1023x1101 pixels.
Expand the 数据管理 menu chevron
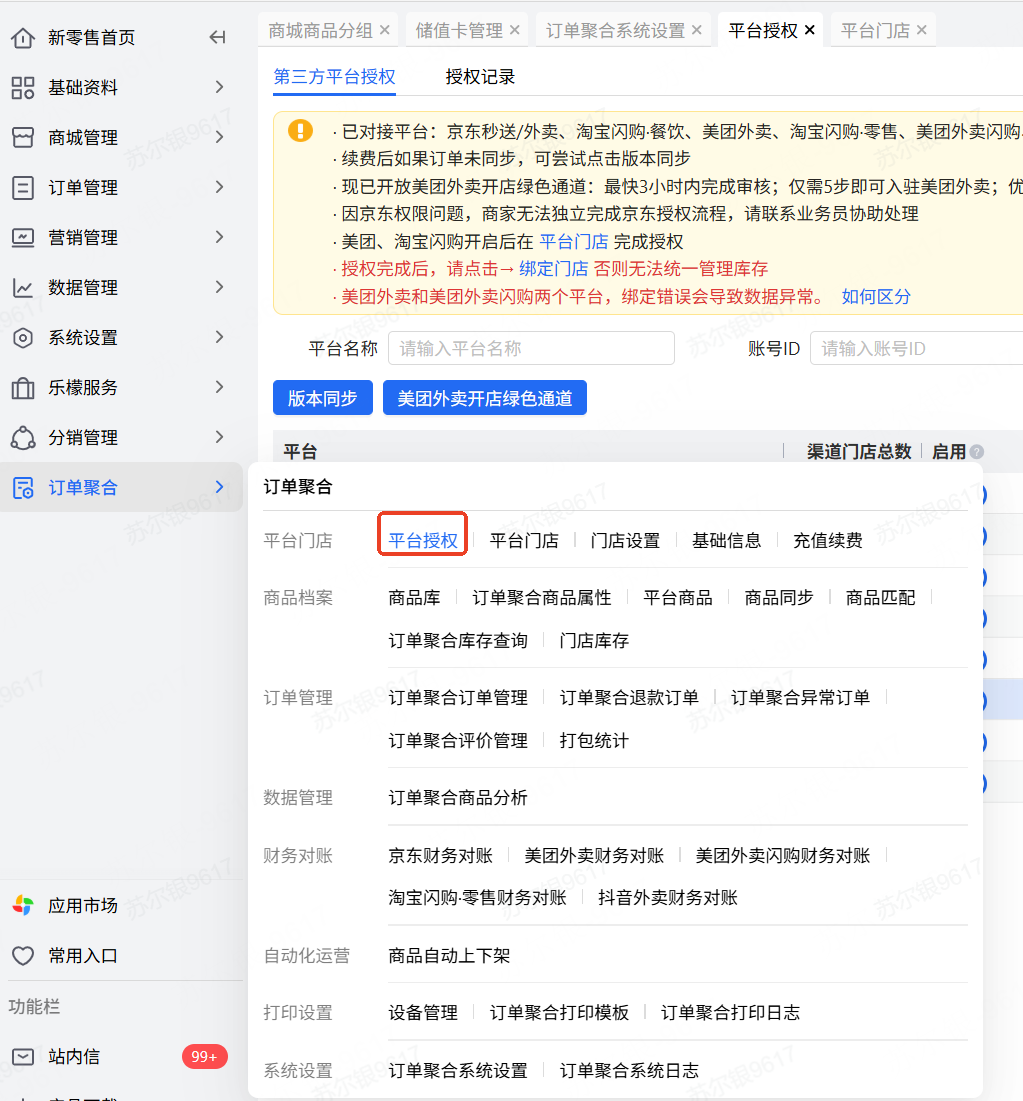coord(220,287)
